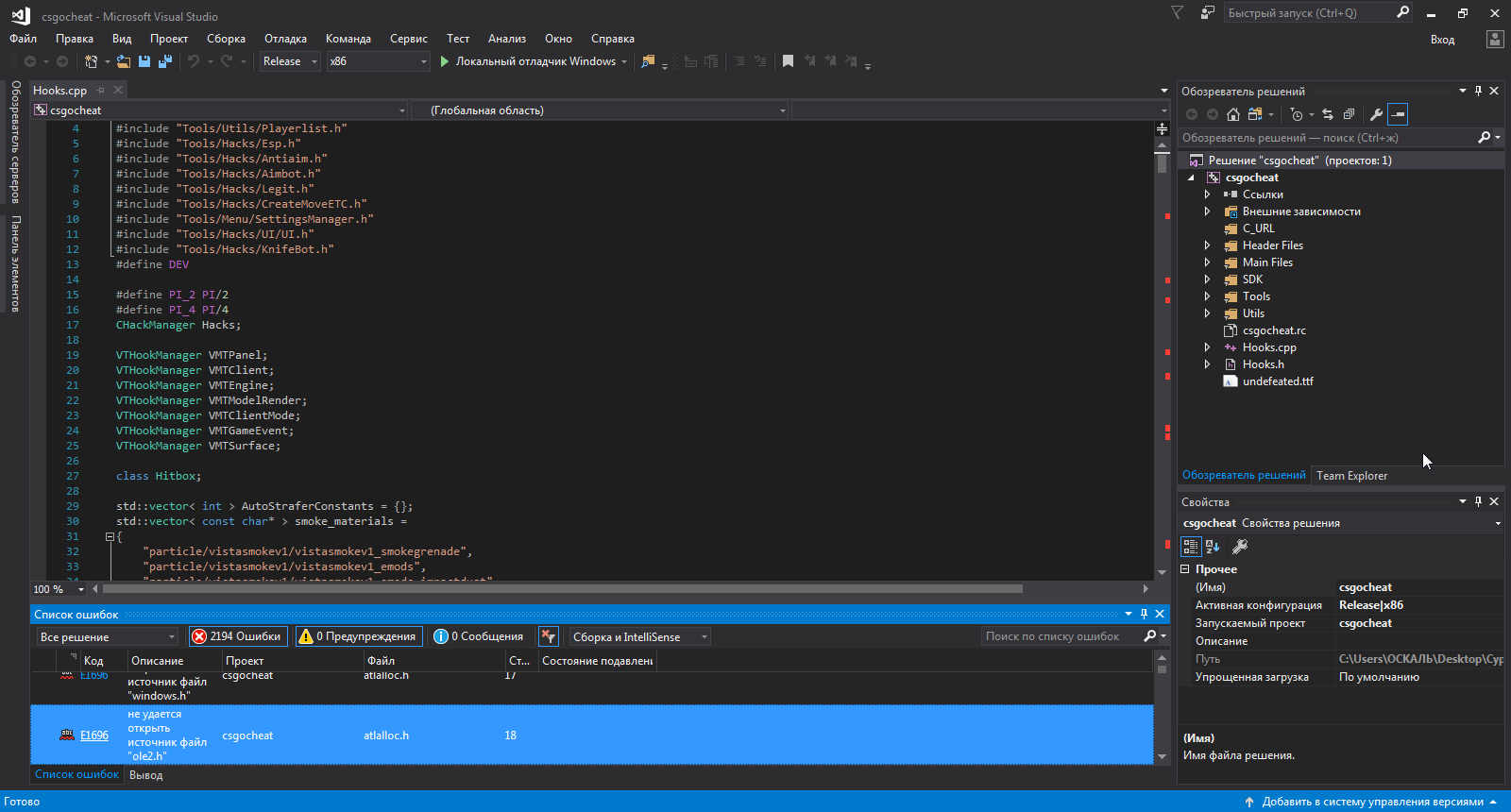The height and width of the screenshot is (812, 1511).
Task: Clear all error list filters icon
Action: pyautogui.click(x=549, y=636)
